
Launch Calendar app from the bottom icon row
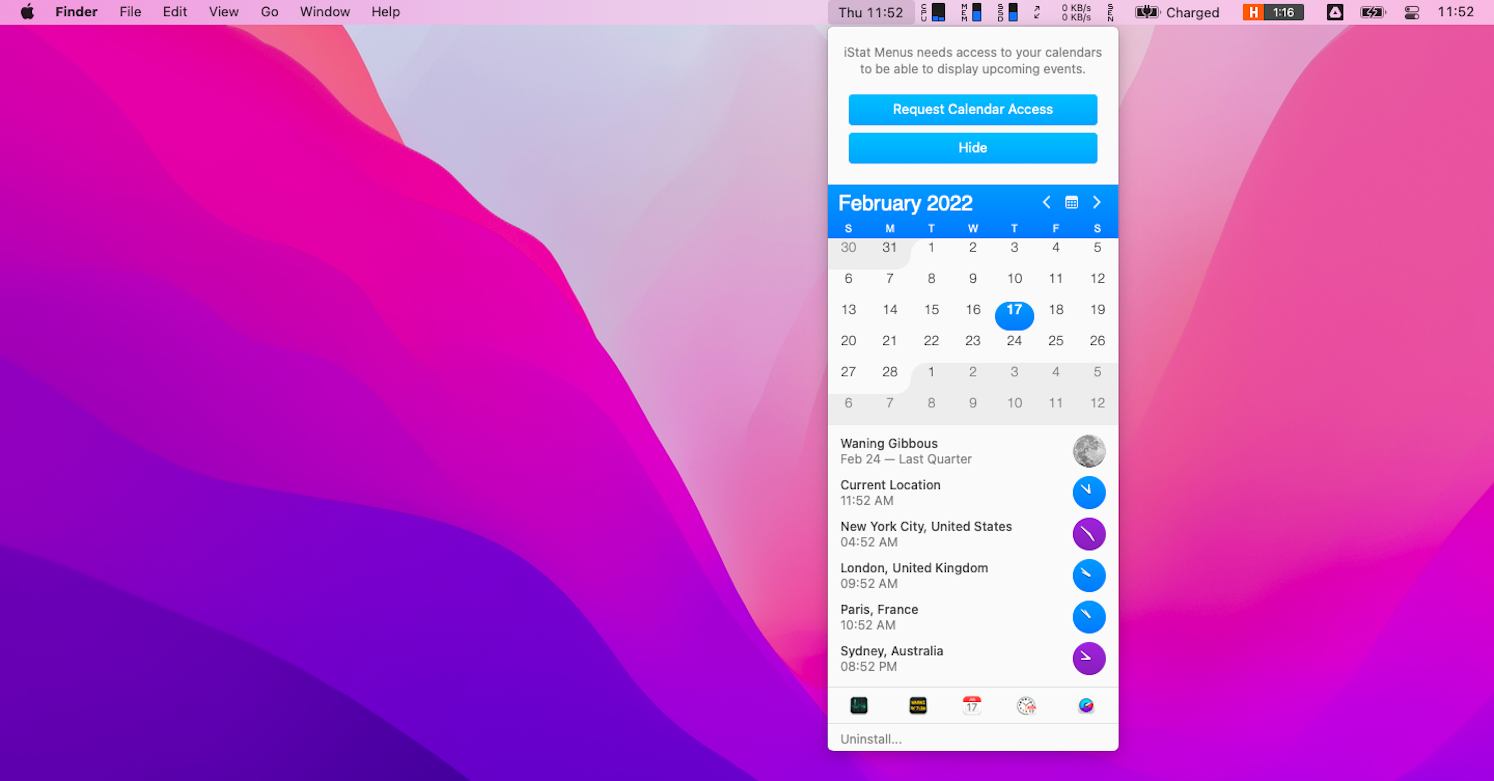coord(972,706)
